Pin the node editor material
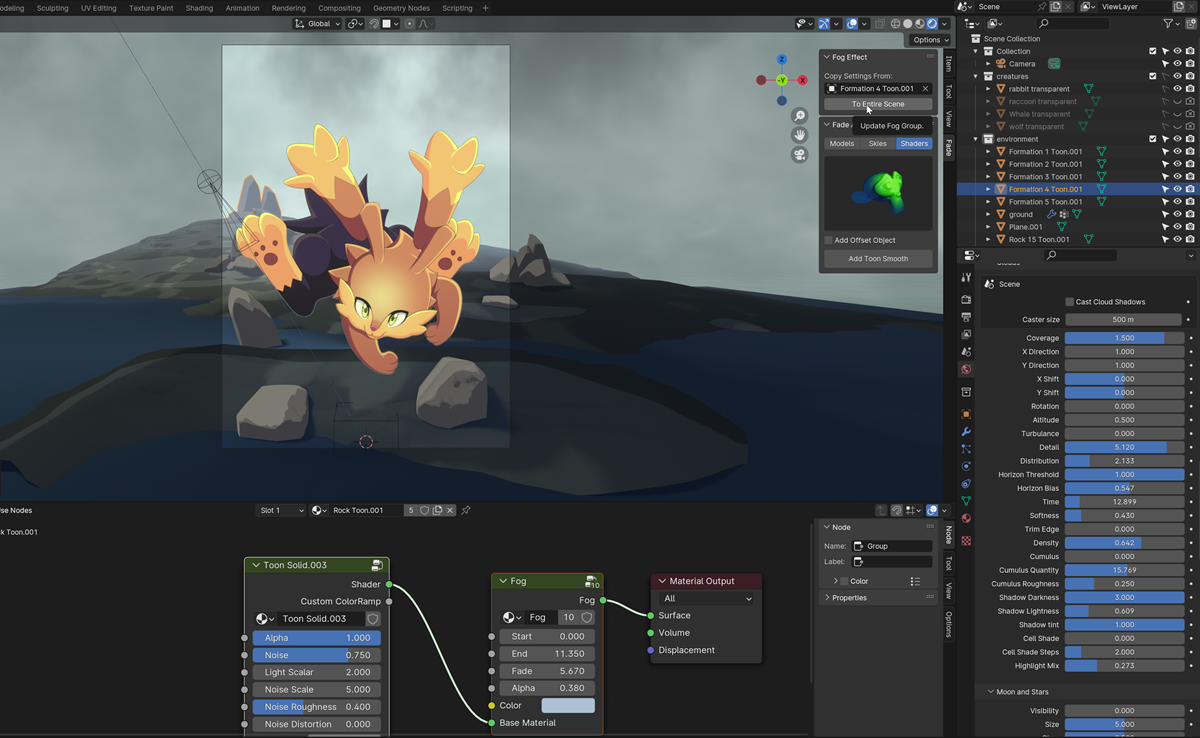Screen dimensions: 1200x738 point(466,510)
